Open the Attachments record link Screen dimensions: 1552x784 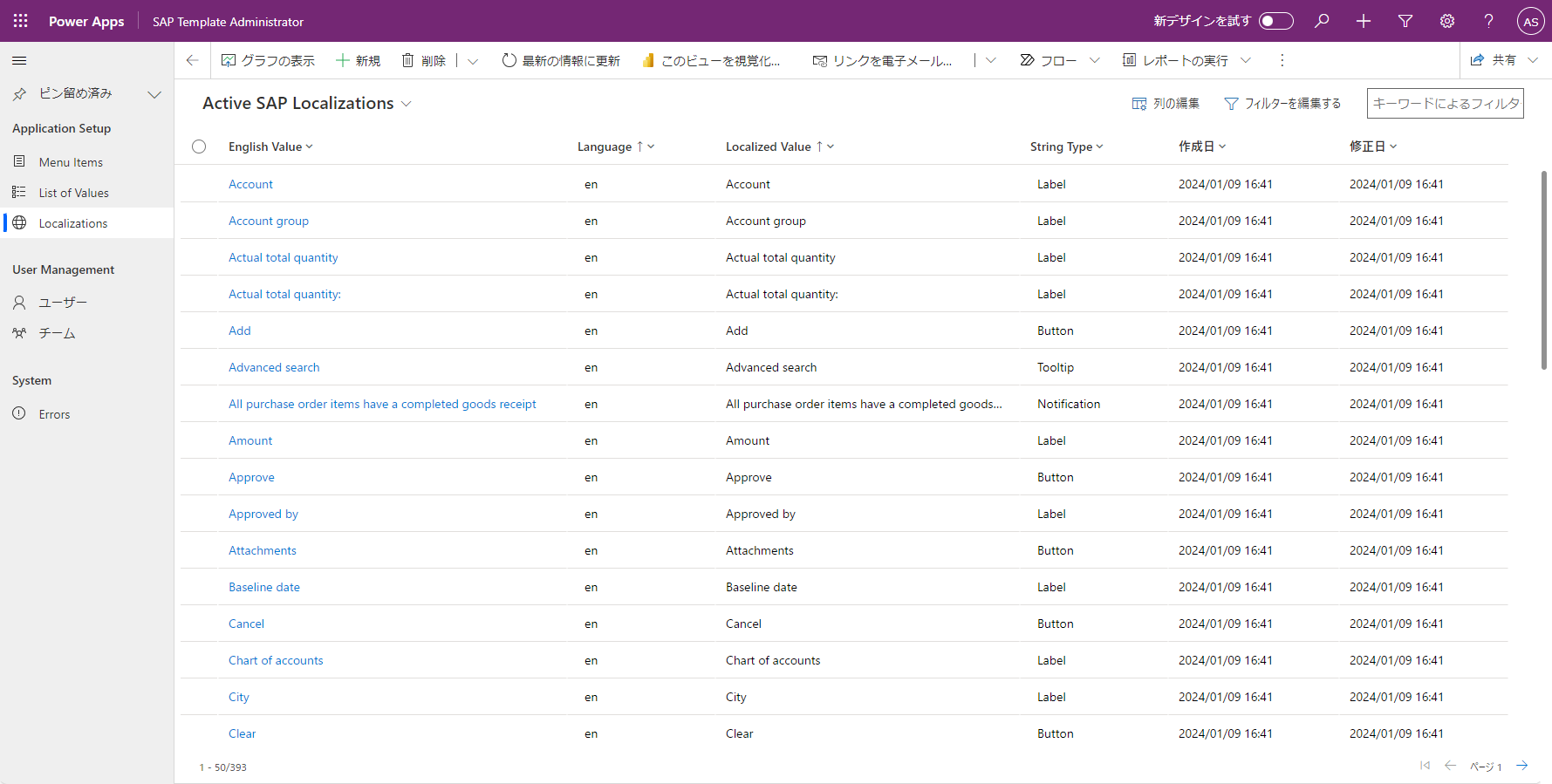(263, 550)
